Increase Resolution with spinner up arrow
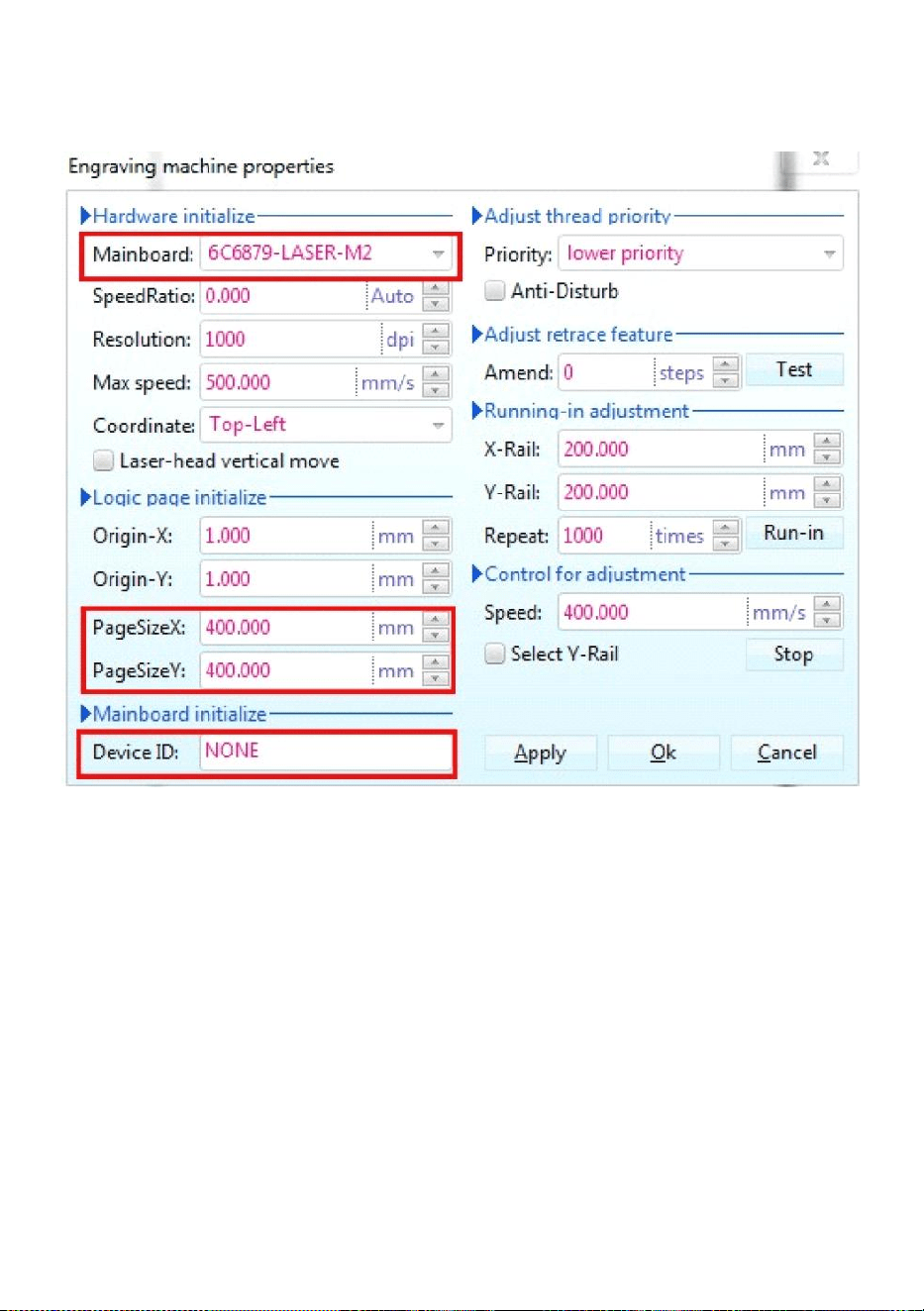Screen dimensions: 924x1311 [436, 332]
